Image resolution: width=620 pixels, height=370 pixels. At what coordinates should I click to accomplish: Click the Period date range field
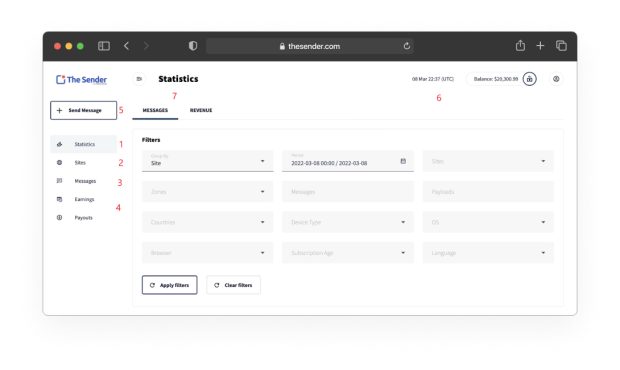348,161
